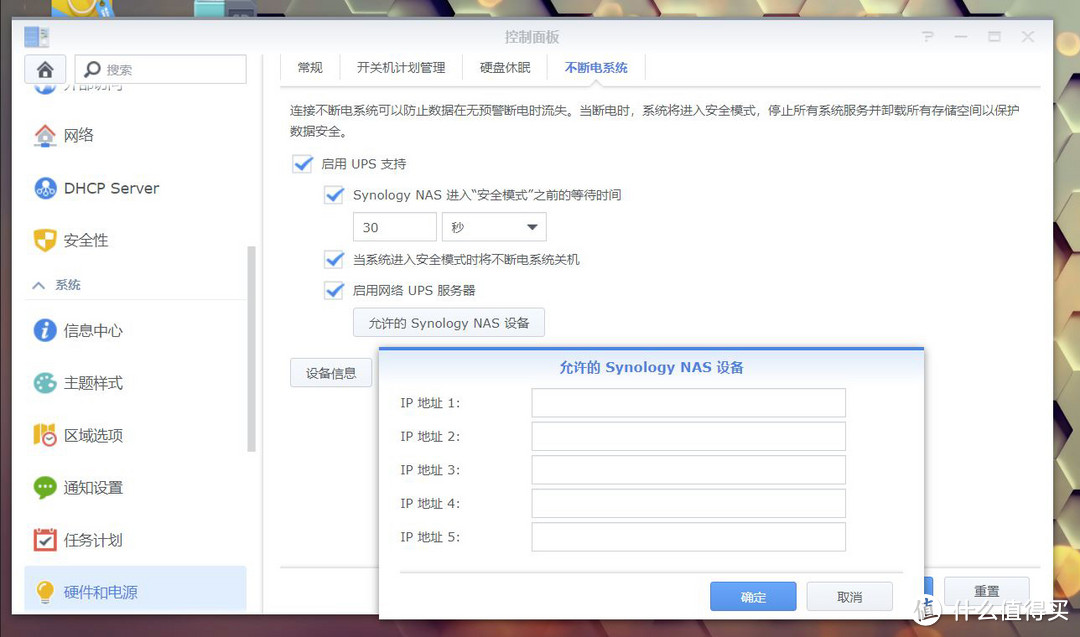Screen dimensions: 1080x637
Task: Select 硬件和电源 in the sidebar
Action: point(135,589)
